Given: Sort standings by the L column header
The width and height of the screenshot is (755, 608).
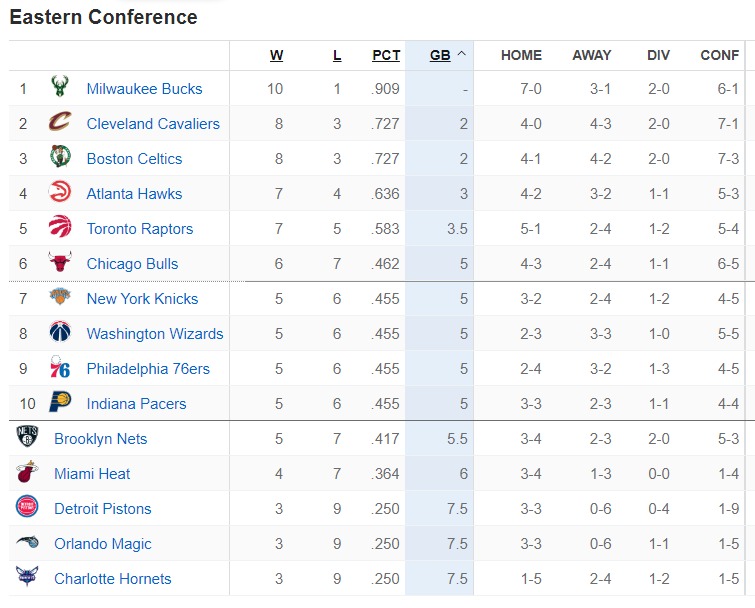Looking at the screenshot, I should [337, 55].
